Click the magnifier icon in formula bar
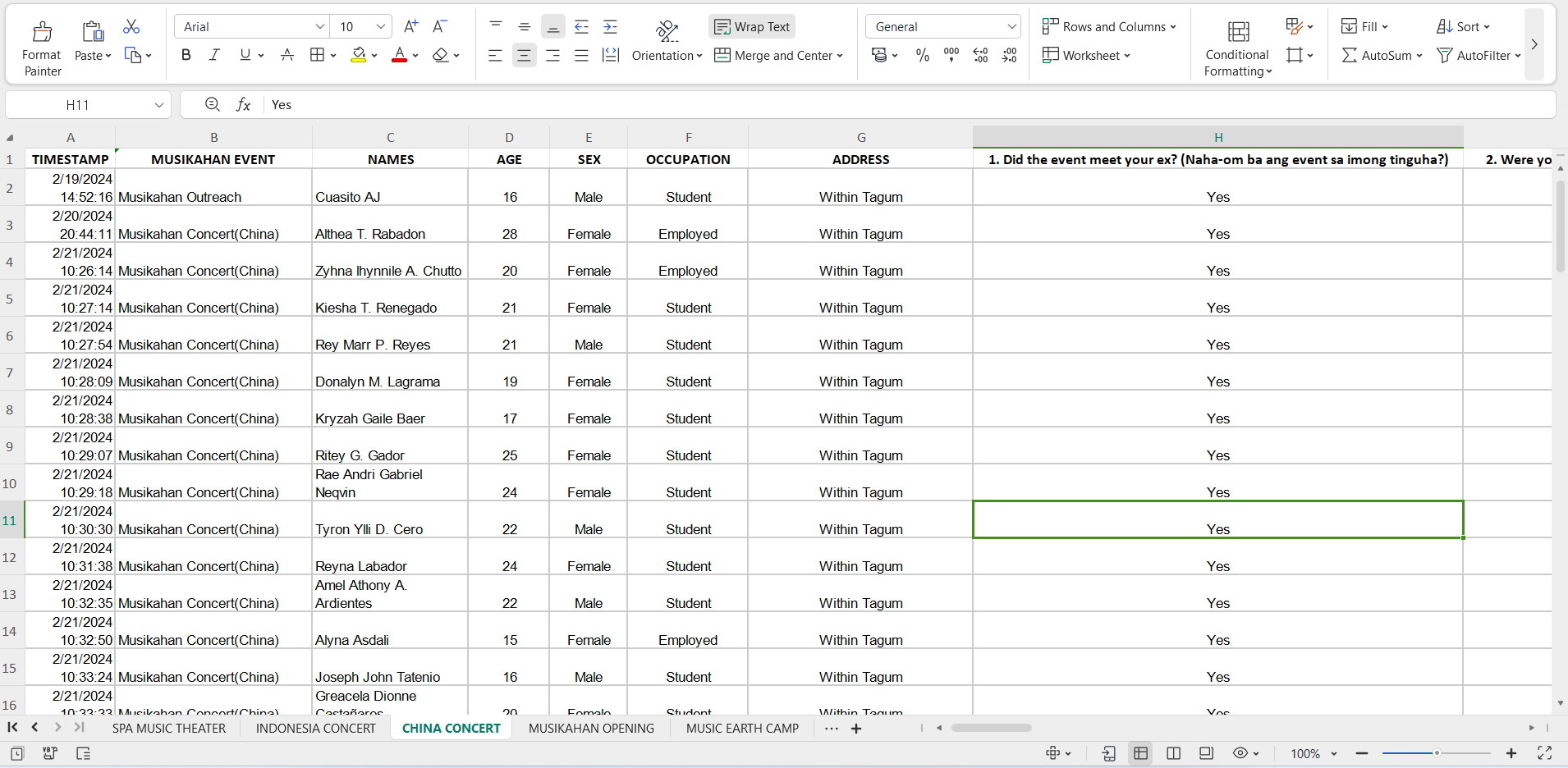This screenshot has height=768, width=1568. click(x=213, y=104)
